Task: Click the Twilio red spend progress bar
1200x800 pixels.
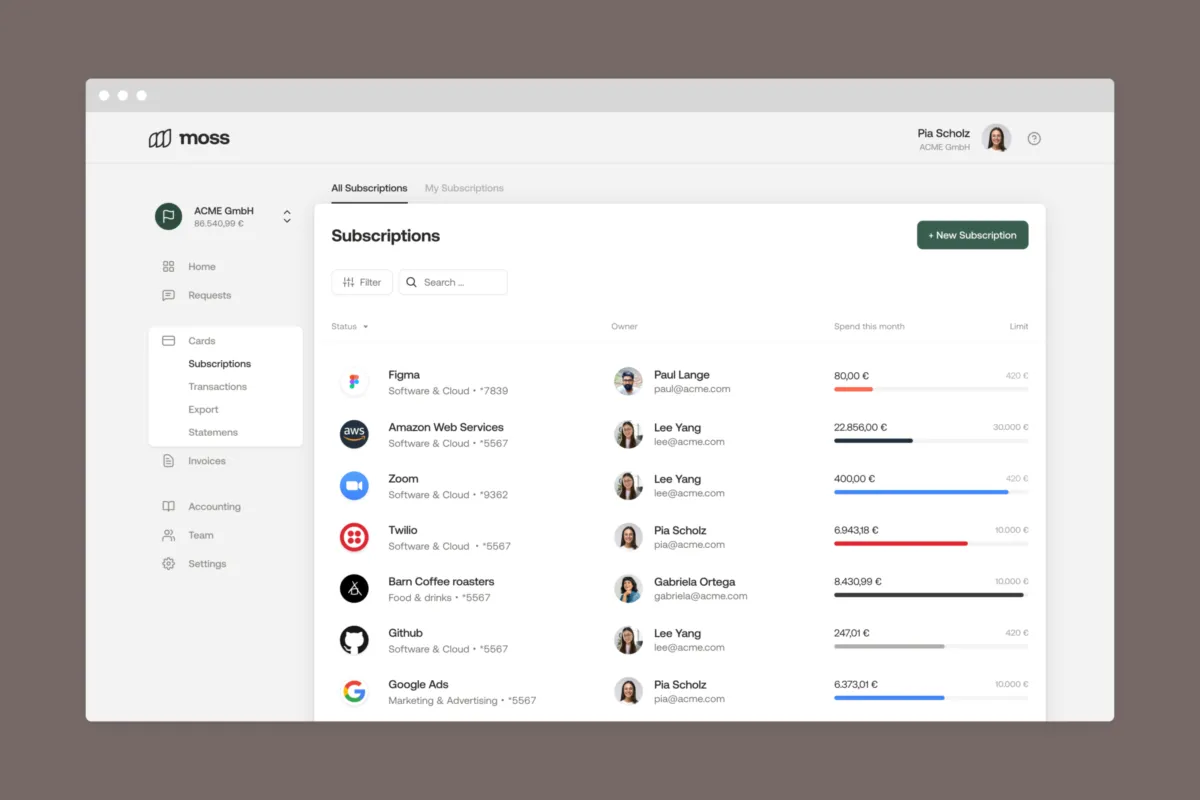Action: 901,543
